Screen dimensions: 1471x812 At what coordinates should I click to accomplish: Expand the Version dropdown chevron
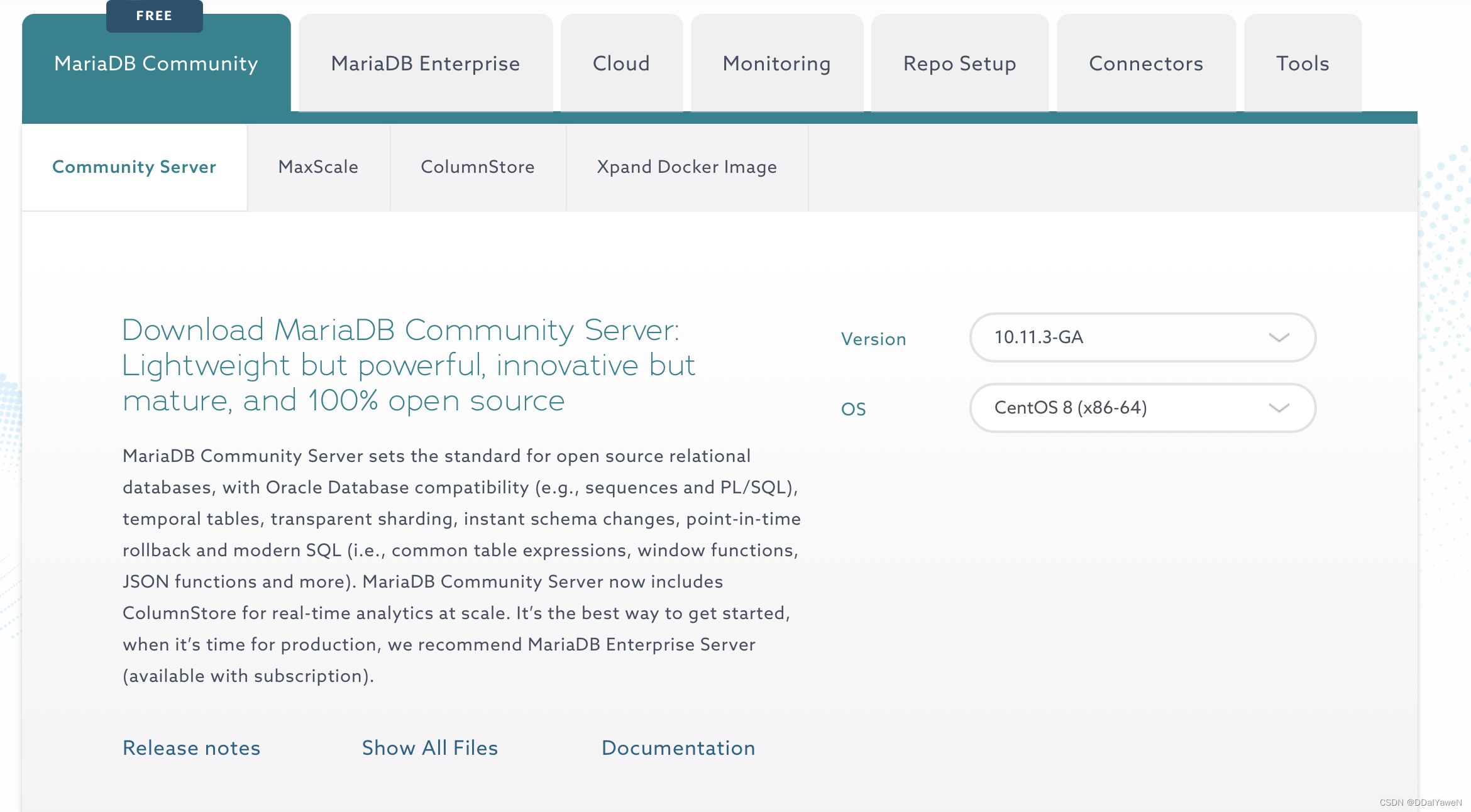1279,337
